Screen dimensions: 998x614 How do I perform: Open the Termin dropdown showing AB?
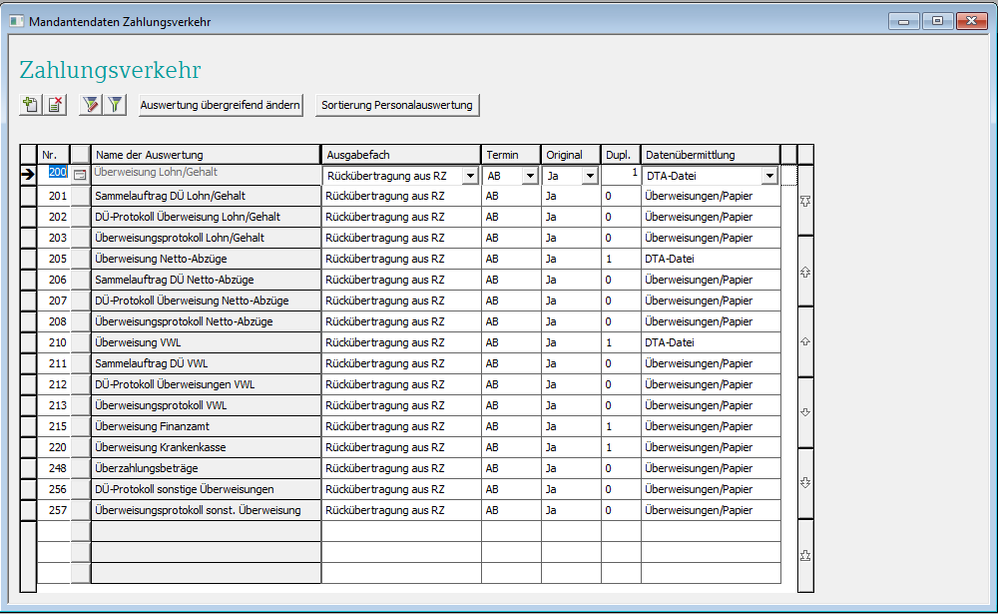(529, 176)
